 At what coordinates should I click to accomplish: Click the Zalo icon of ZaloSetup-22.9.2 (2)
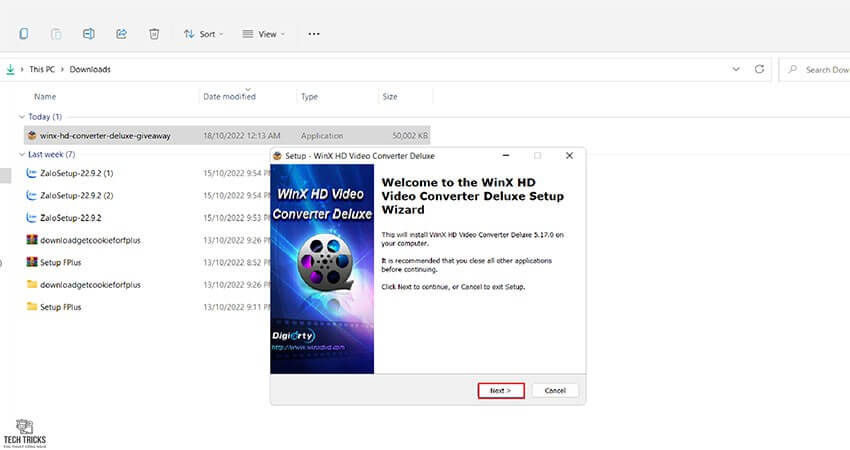click(x=31, y=196)
